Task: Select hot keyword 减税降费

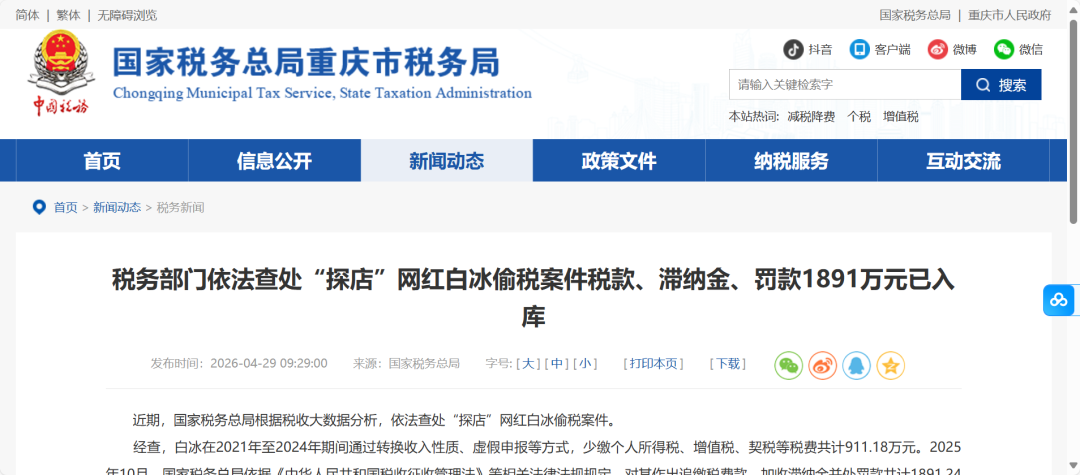Action: 811,117
